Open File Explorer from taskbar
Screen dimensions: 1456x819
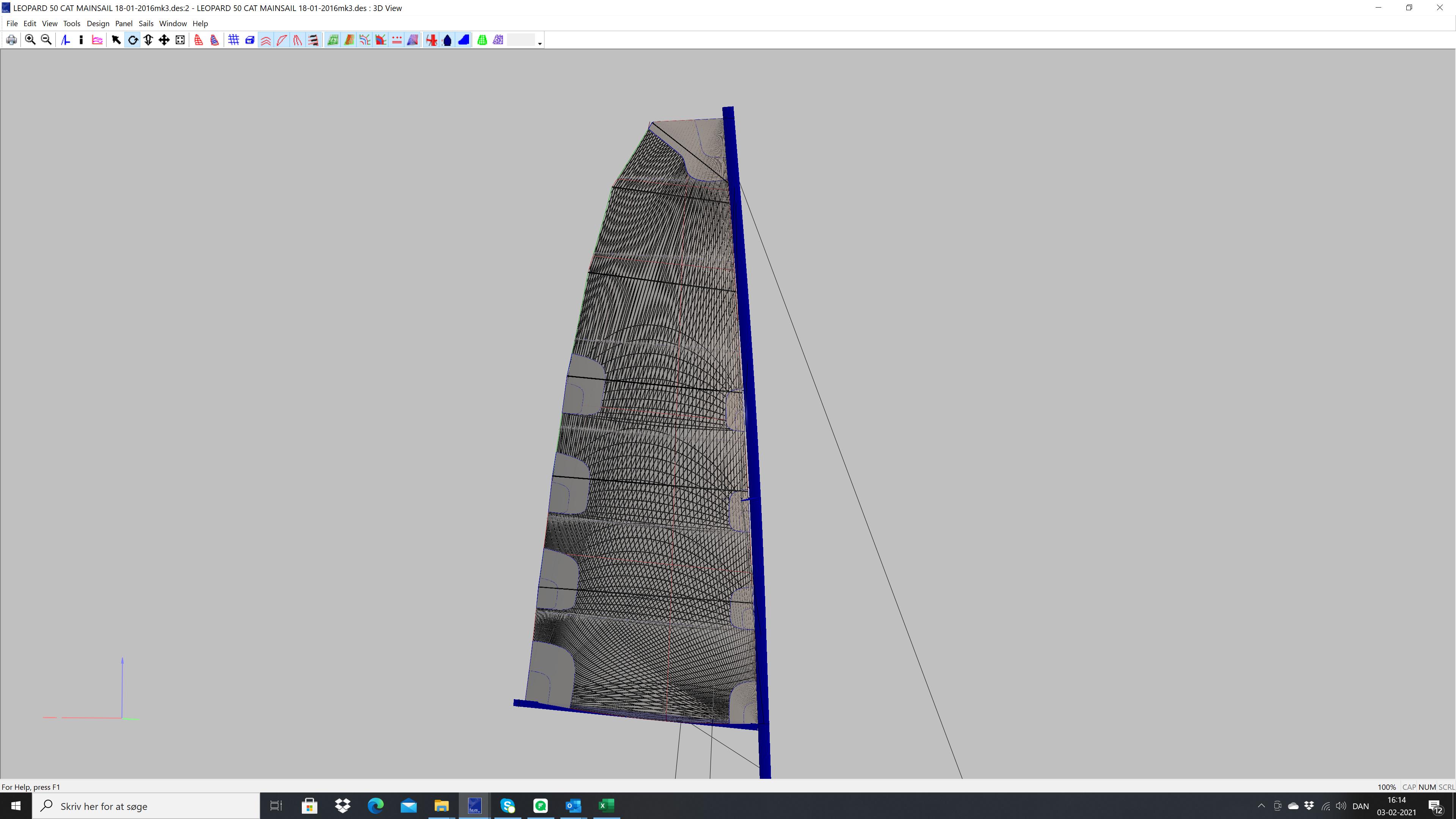click(441, 805)
